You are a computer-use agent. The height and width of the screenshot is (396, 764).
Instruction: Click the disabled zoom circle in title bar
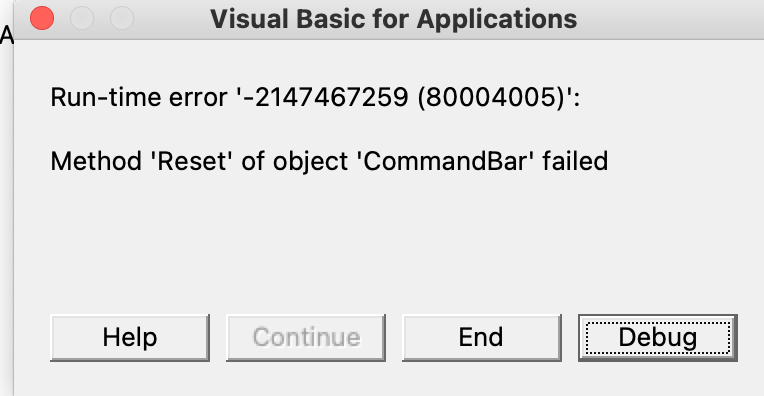122,19
